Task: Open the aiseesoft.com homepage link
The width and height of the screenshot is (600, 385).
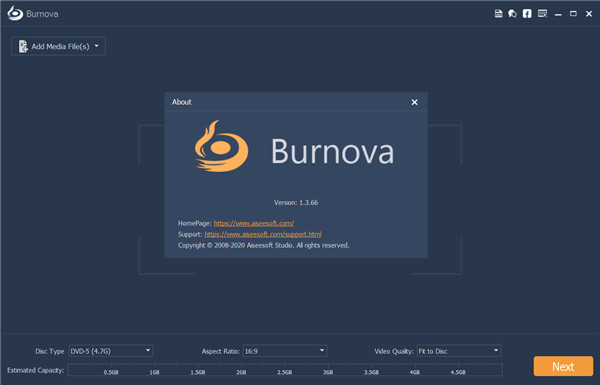Action: tap(254, 223)
